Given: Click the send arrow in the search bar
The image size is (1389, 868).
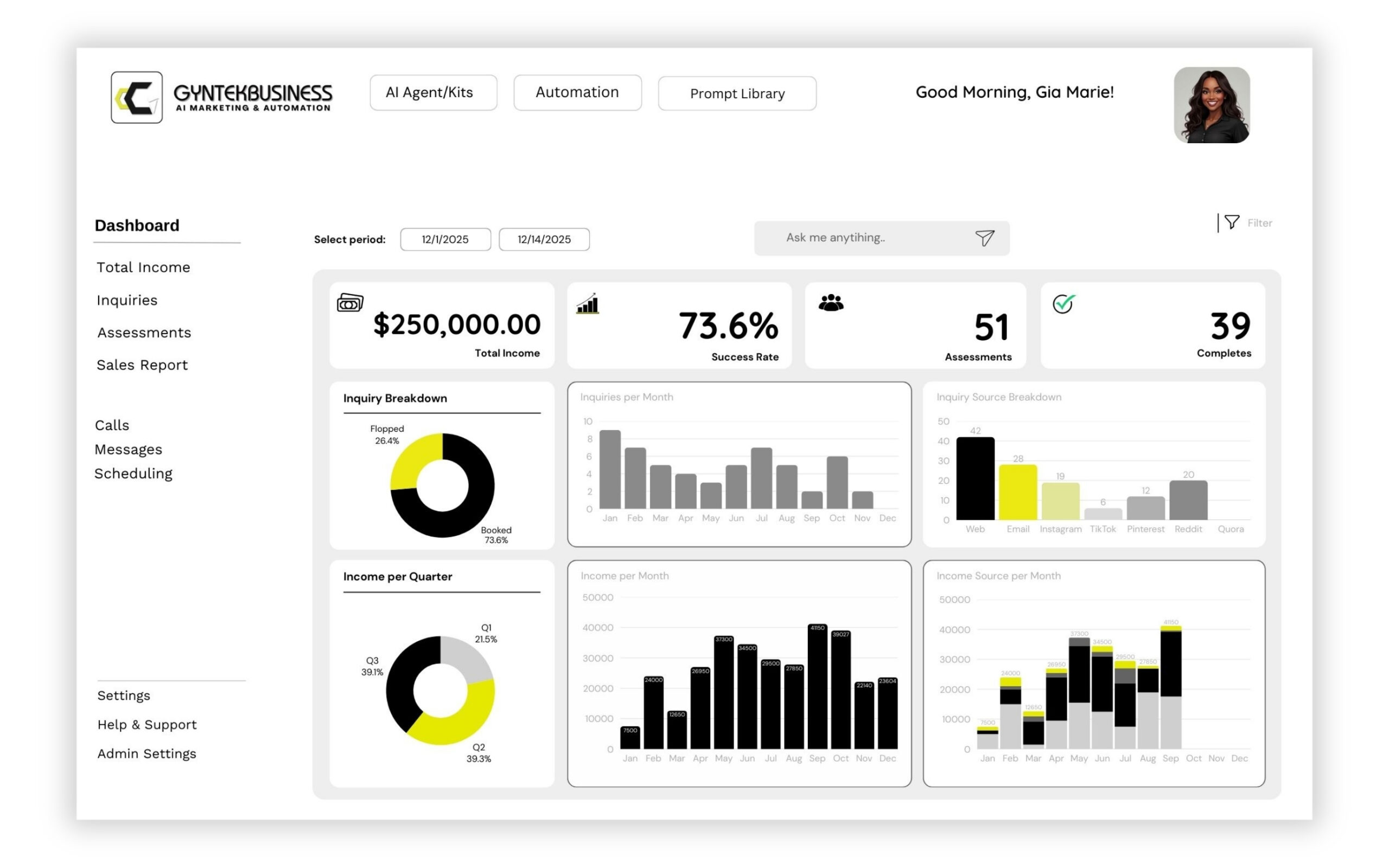Looking at the screenshot, I should pos(985,238).
